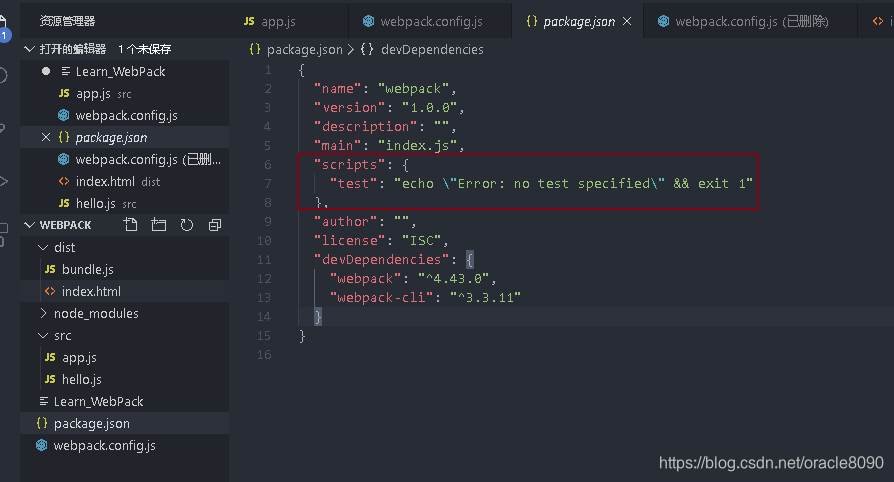
Task: Click line number 14 in the gutter
Action: click(x=264, y=317)
